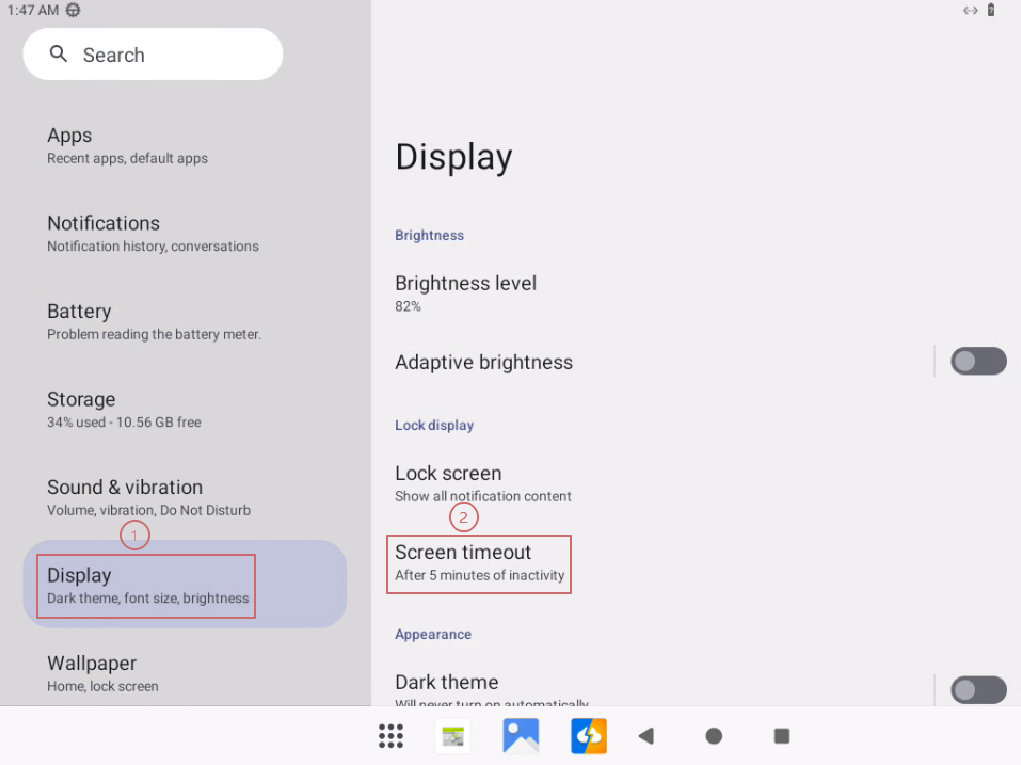Open Screen timeout option
1021x765 pixels.
click(x=479, y=563)
